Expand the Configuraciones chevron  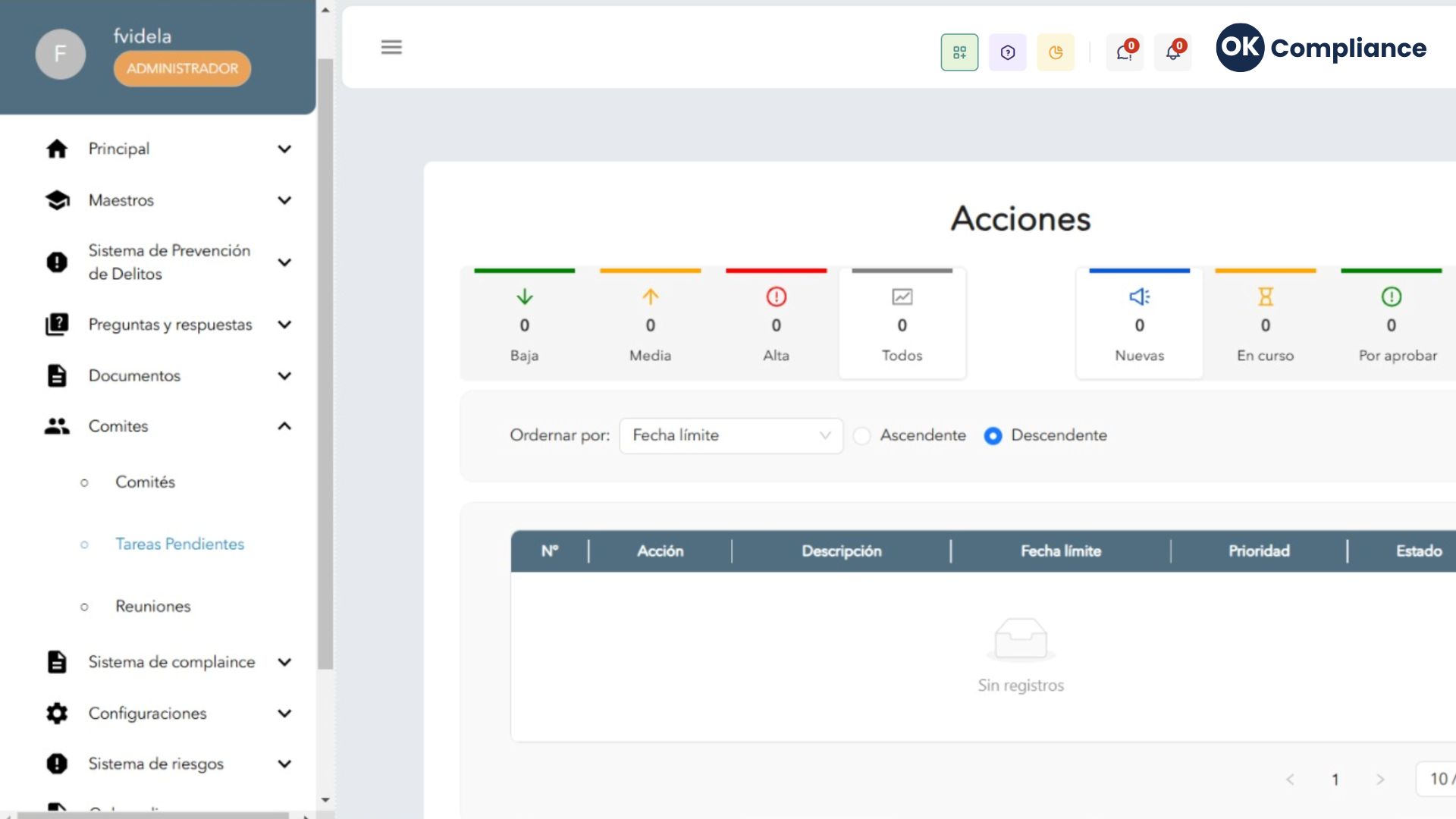click(284, 714)
